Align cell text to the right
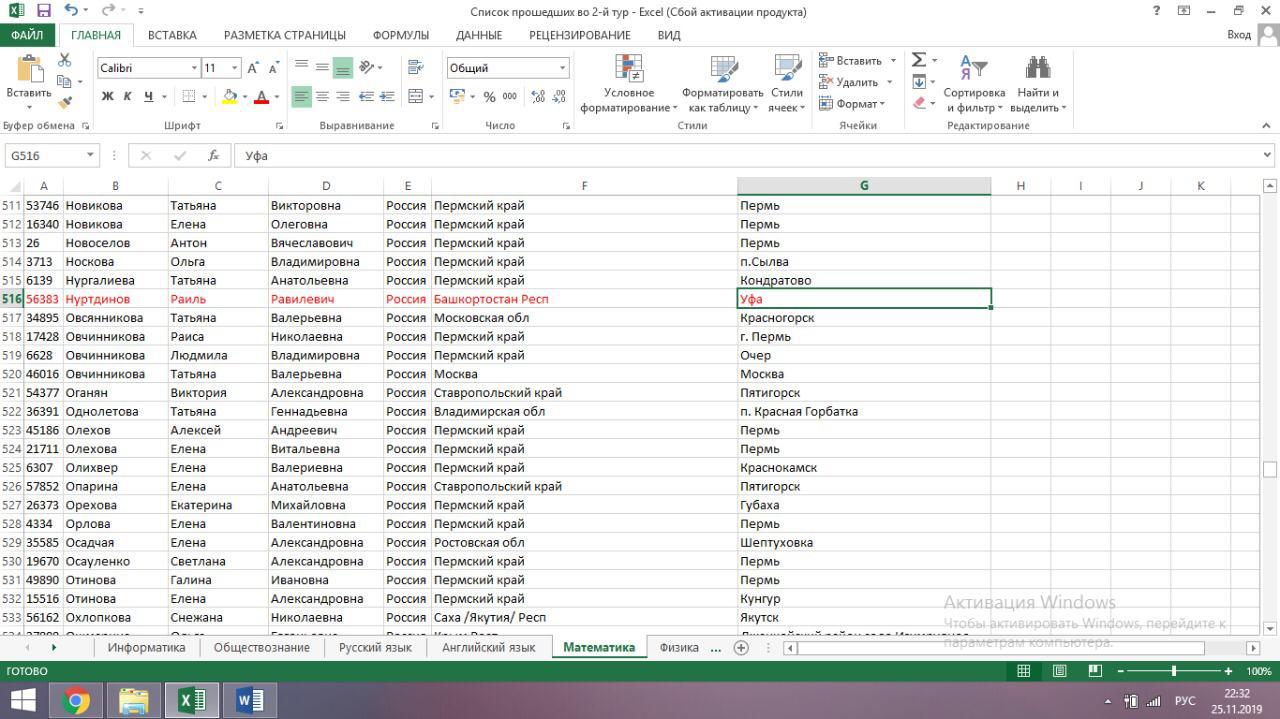The height and width of the screenshot is (719, 1280). [342, 97]
